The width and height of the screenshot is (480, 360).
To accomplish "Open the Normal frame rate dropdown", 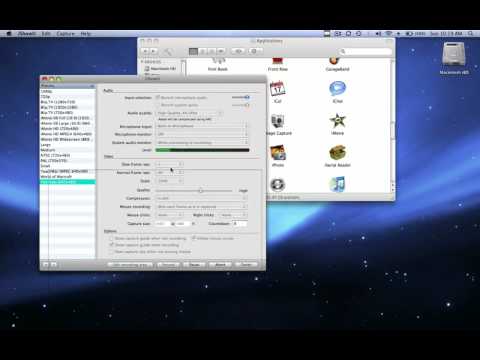I will tap(169, 172).
